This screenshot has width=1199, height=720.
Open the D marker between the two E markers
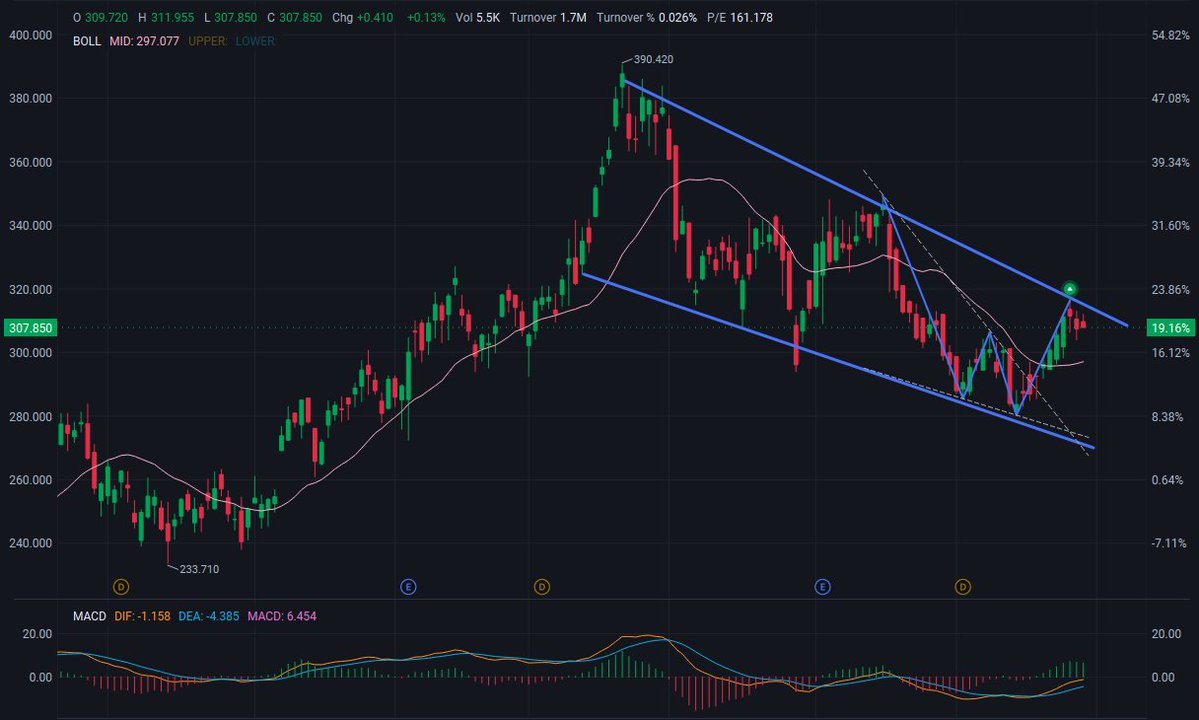(x=541, y=587)
